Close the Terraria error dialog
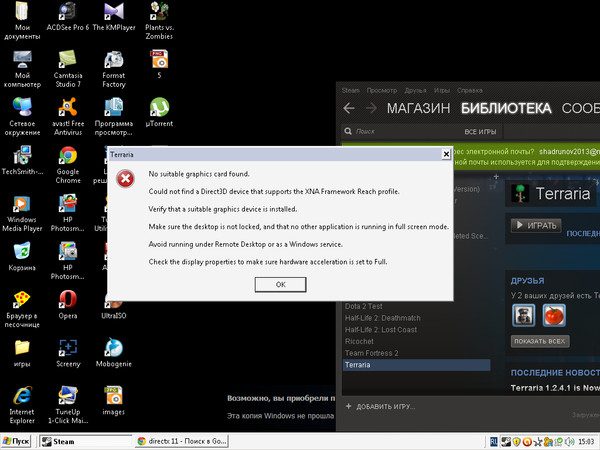This screenshot has height=450, width=600. pyautogui.click(x=446, y=154)
